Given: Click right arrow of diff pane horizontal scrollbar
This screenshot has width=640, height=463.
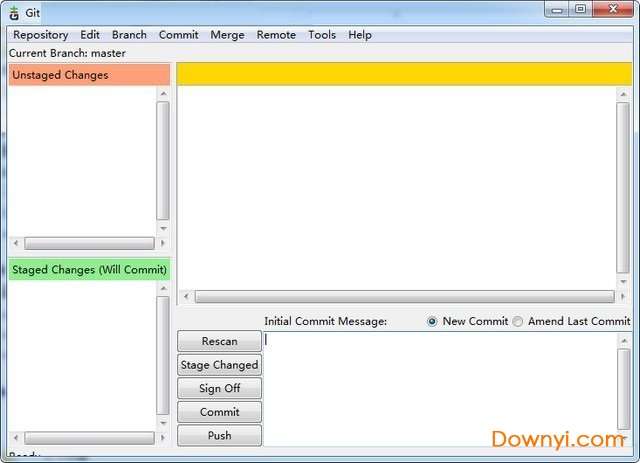Looking at the screenshot, I should (x=623, y=296).
